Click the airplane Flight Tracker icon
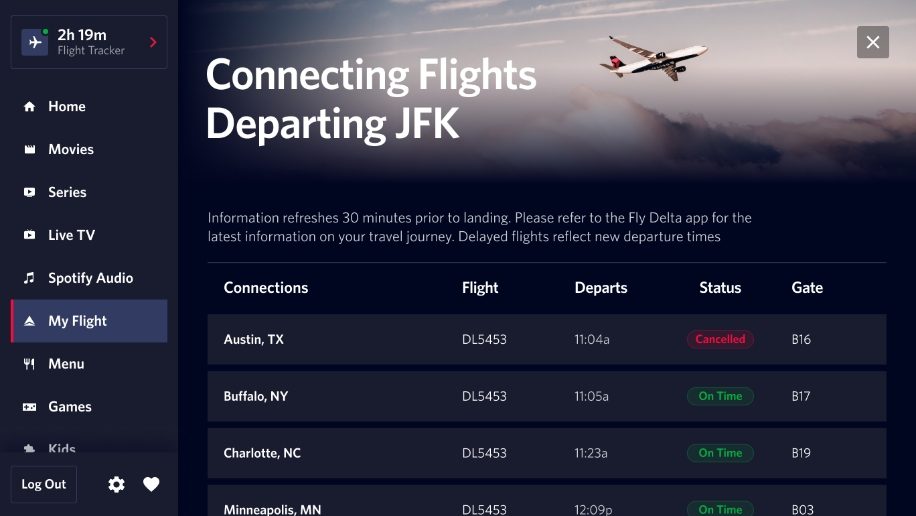This screenshot has height=516, width=916. [35, 43]
